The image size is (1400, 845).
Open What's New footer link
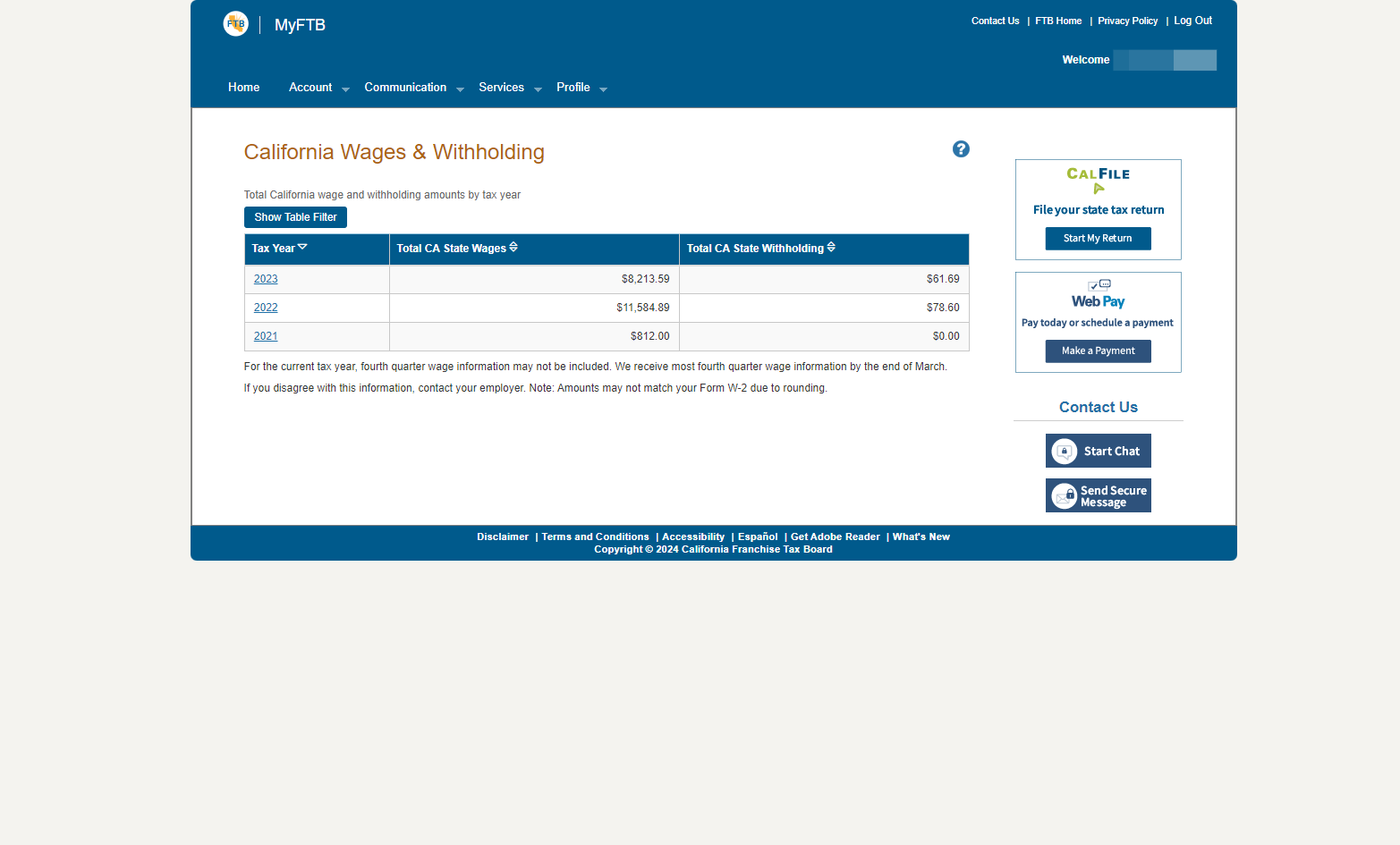point(921,537)
